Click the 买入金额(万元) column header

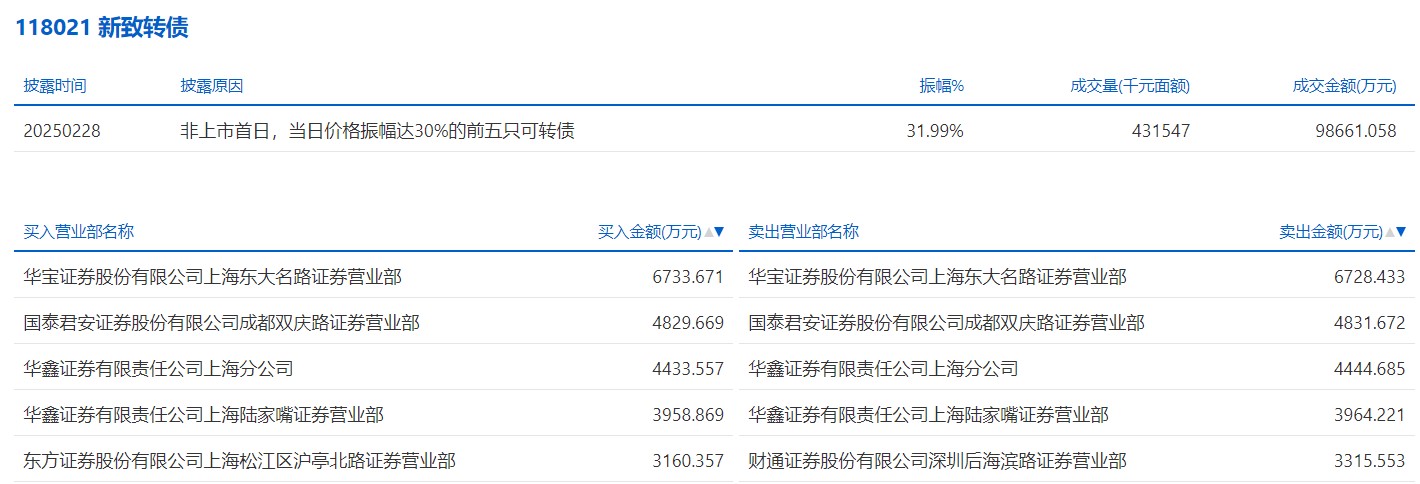click(650, 232)
